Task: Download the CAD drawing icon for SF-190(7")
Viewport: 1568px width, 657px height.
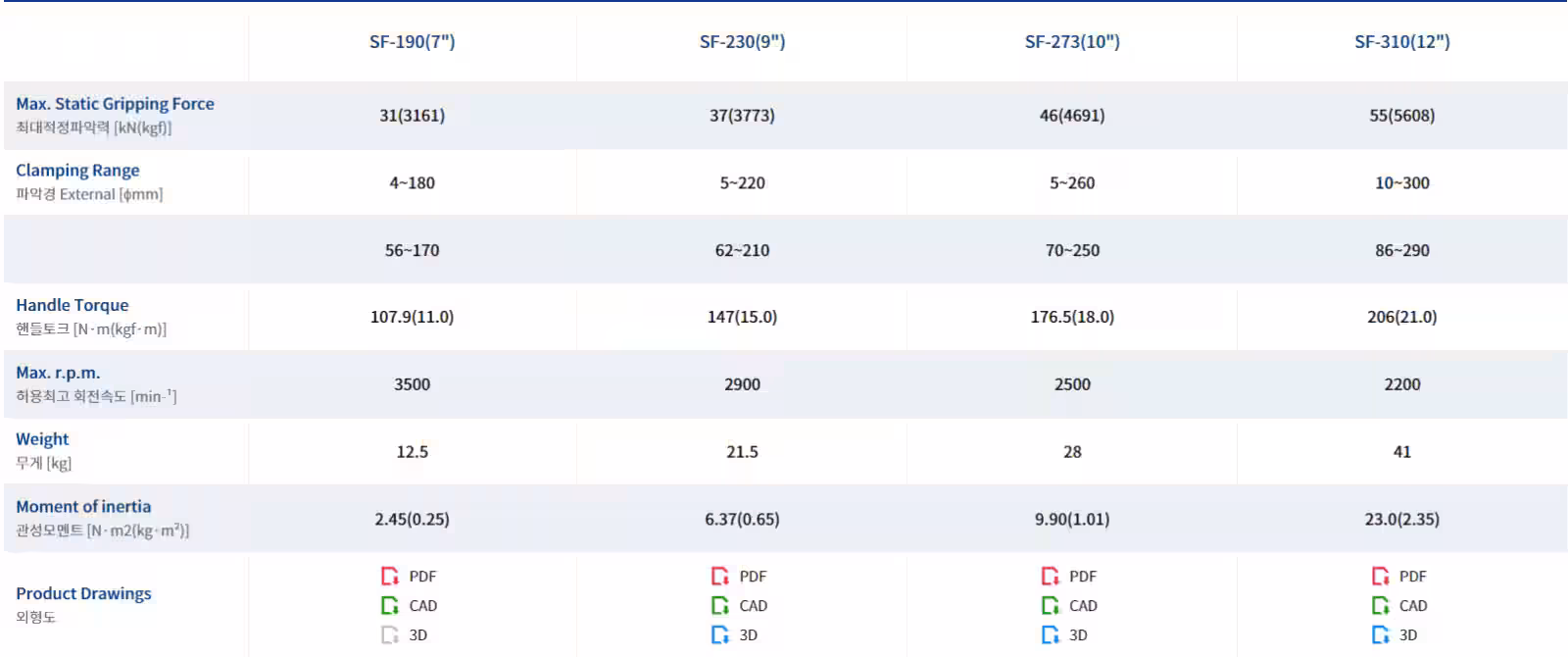Action: click(x=390, y=605)
